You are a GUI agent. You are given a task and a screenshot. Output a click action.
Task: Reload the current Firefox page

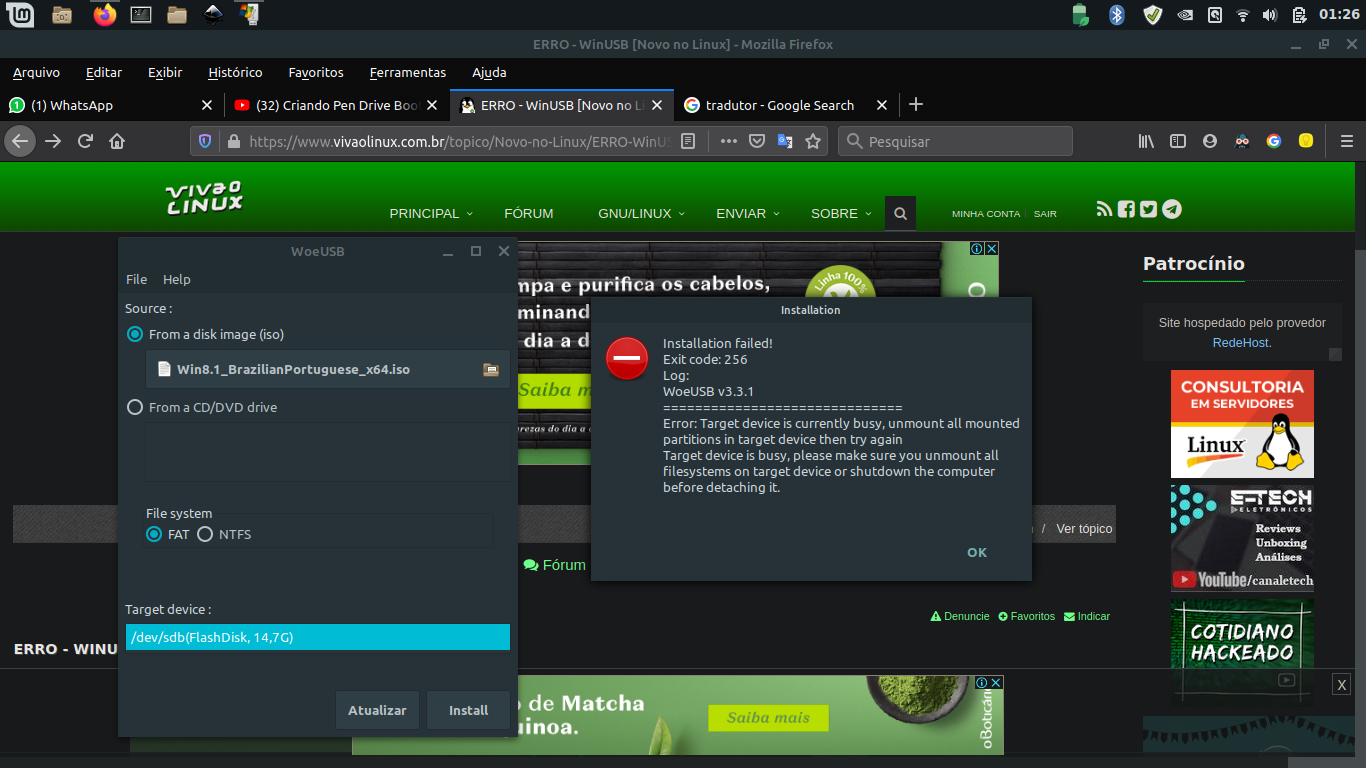point(85,141)
